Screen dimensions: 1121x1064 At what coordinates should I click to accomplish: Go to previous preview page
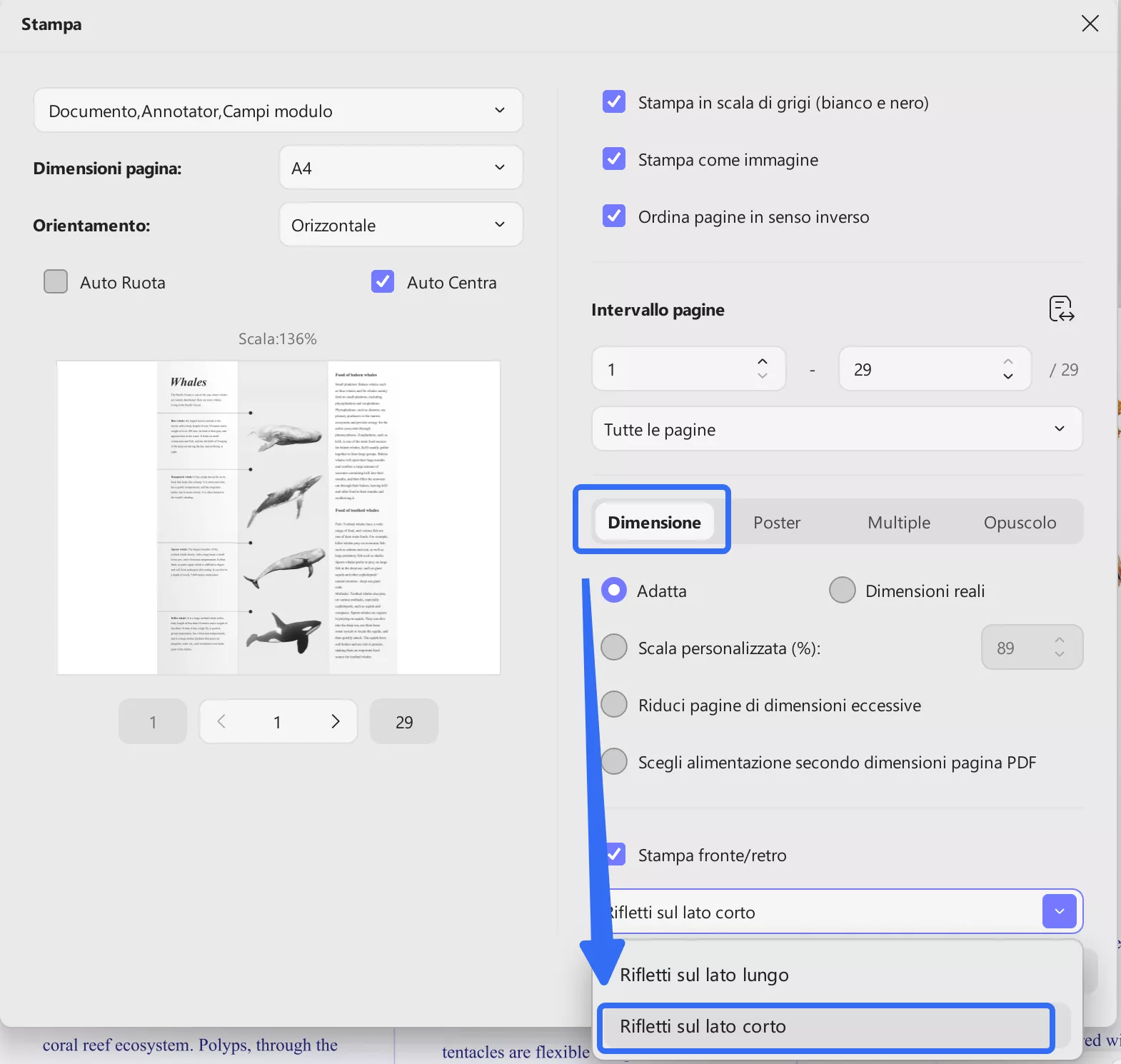point(221,721)
